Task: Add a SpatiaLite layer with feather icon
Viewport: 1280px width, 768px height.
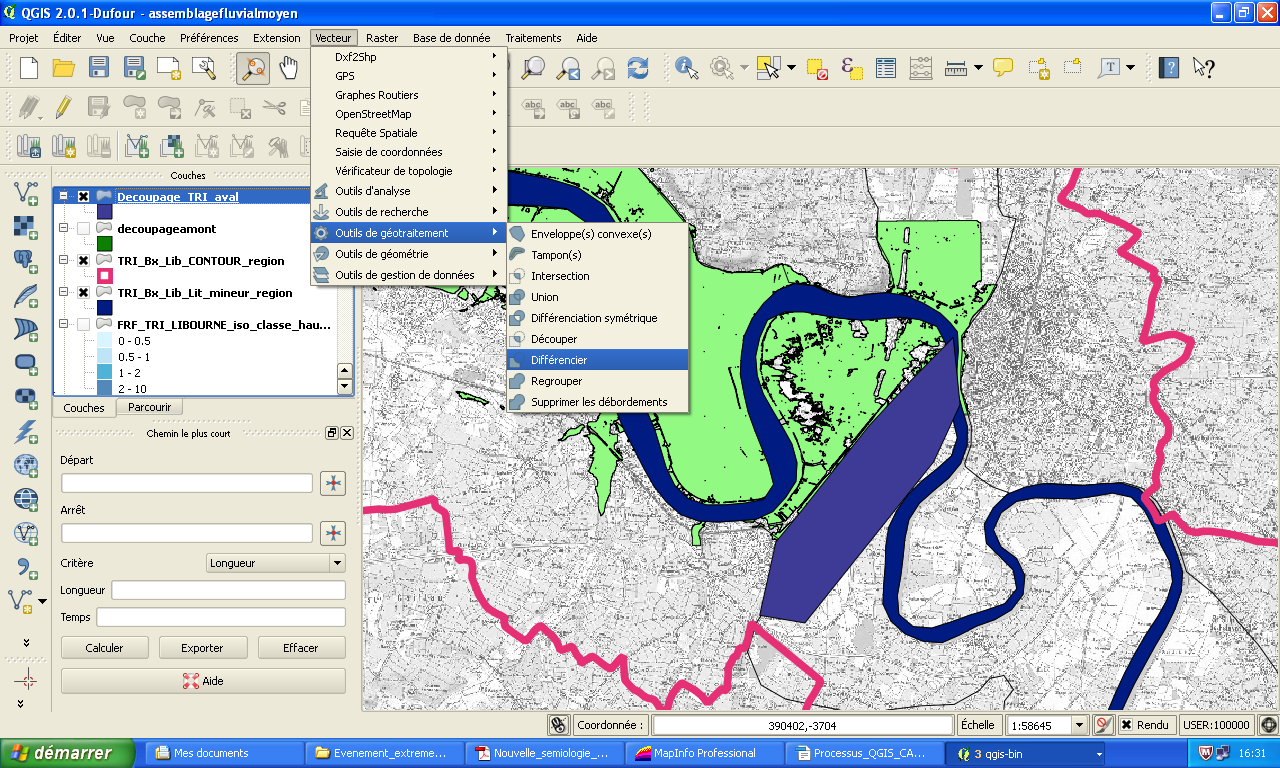Action: [x=25, y=295]
